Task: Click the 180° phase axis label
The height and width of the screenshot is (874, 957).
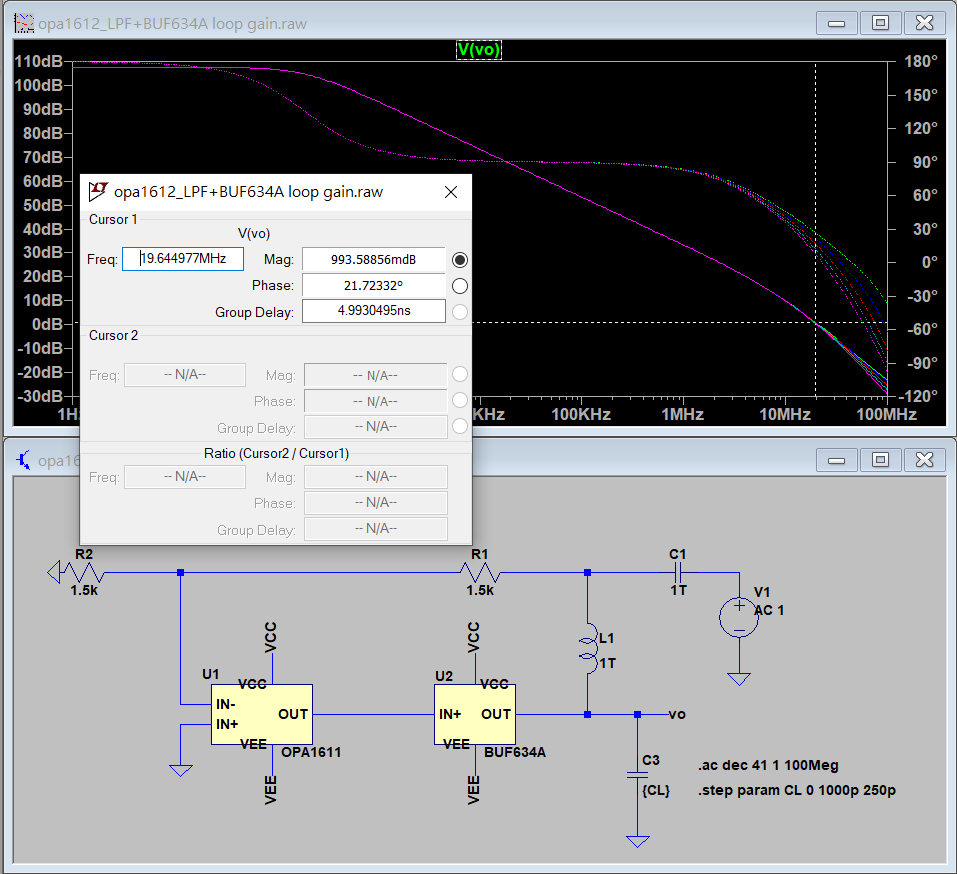Action: pyautogui.click(x=920, y=61)
